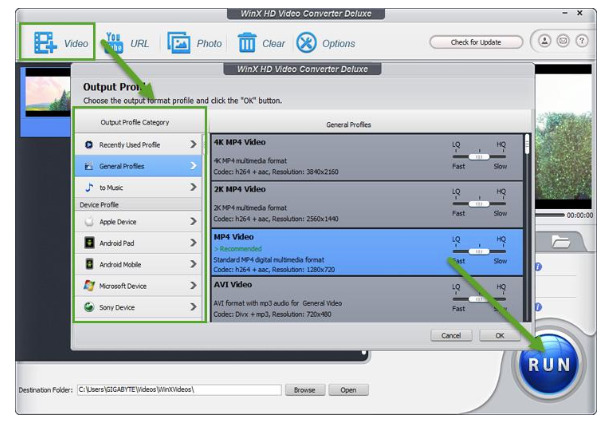Image resolution: width=609 pixels, height=423 pixels.
Task: Click the user account icon
Action: (545, 40)
